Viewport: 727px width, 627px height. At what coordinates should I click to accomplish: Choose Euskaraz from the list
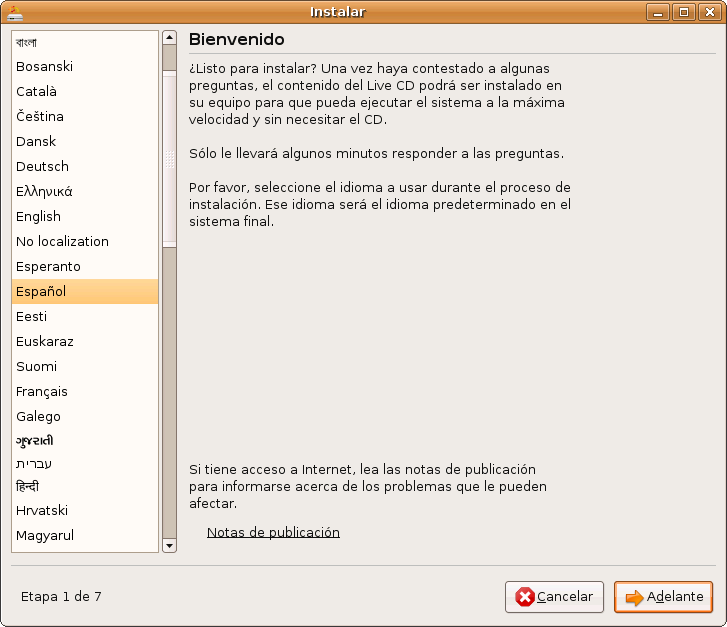[85, 342]
